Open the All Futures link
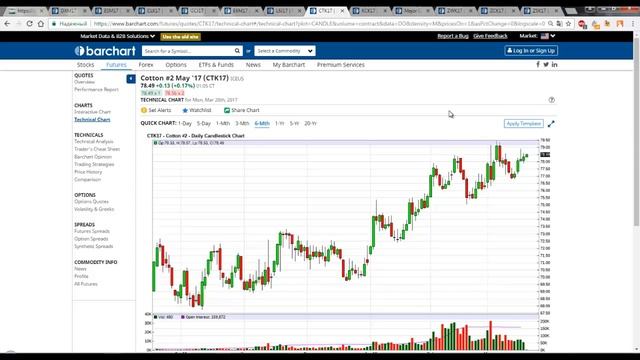Image resolution: width=640 pixels, height=360 pixels. point(86,284)
